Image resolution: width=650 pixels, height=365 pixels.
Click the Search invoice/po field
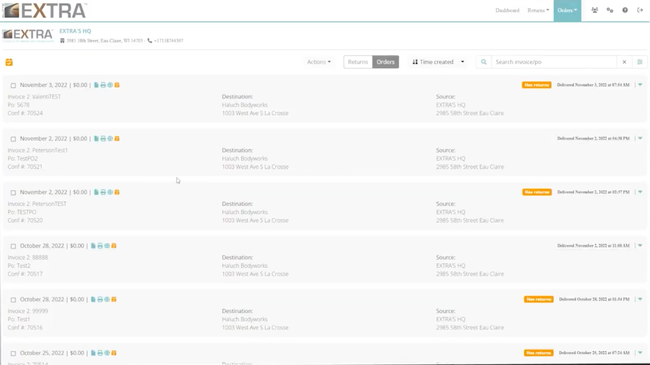554,62
